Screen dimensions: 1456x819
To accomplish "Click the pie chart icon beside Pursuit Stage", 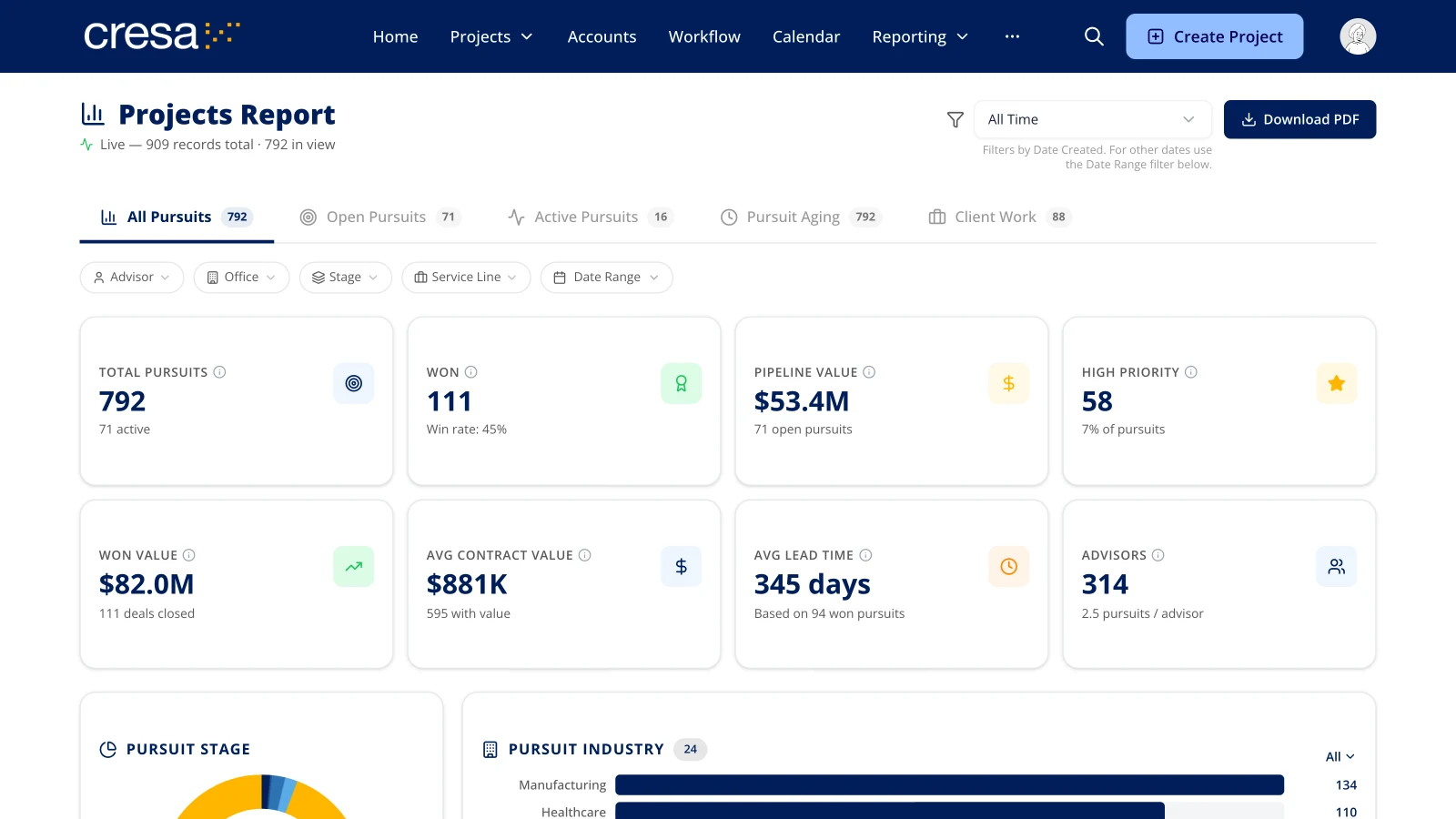I will click(x=108, y=750).
